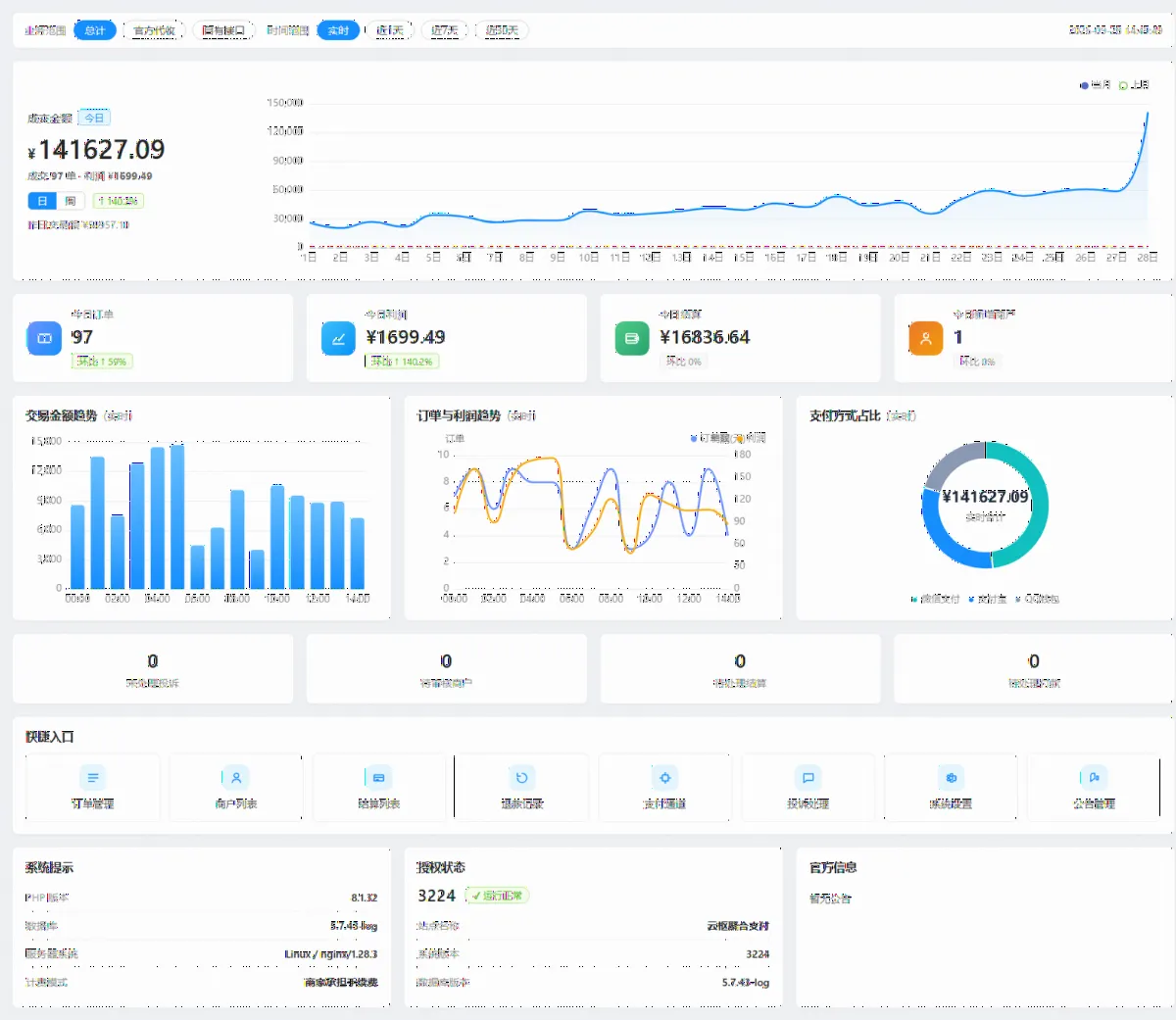Click the 商户列表 shortcut label

point(236,803)
